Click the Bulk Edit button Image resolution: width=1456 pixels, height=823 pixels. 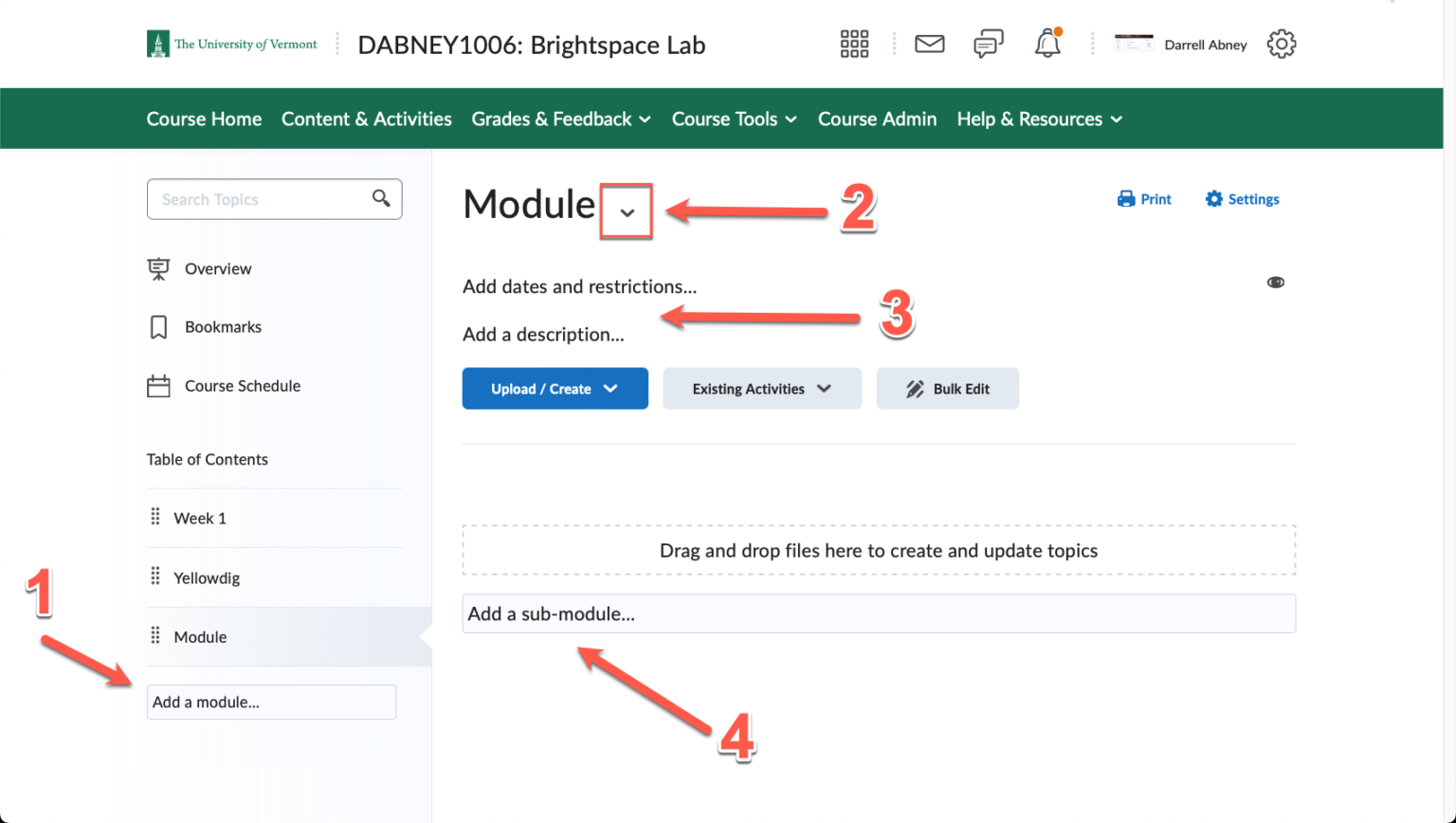coord(947,388)
